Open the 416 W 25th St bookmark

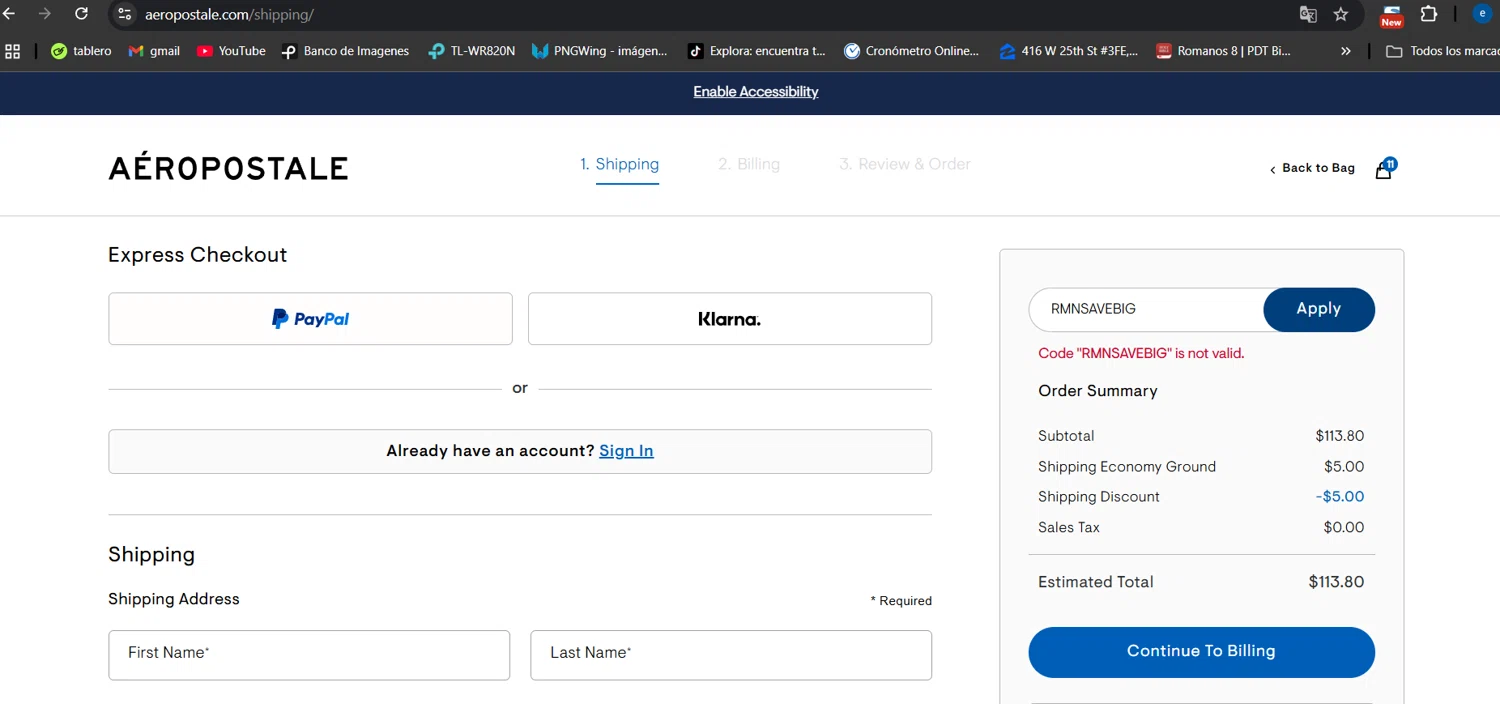coord(1069,51)
